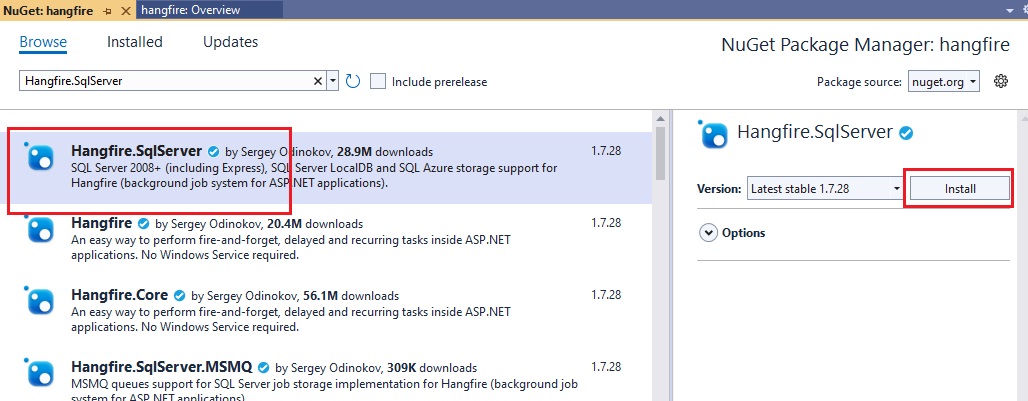Click version 1.7.28 of Hangfire.SqlServer.MSMQ row

tap(606, 366)
